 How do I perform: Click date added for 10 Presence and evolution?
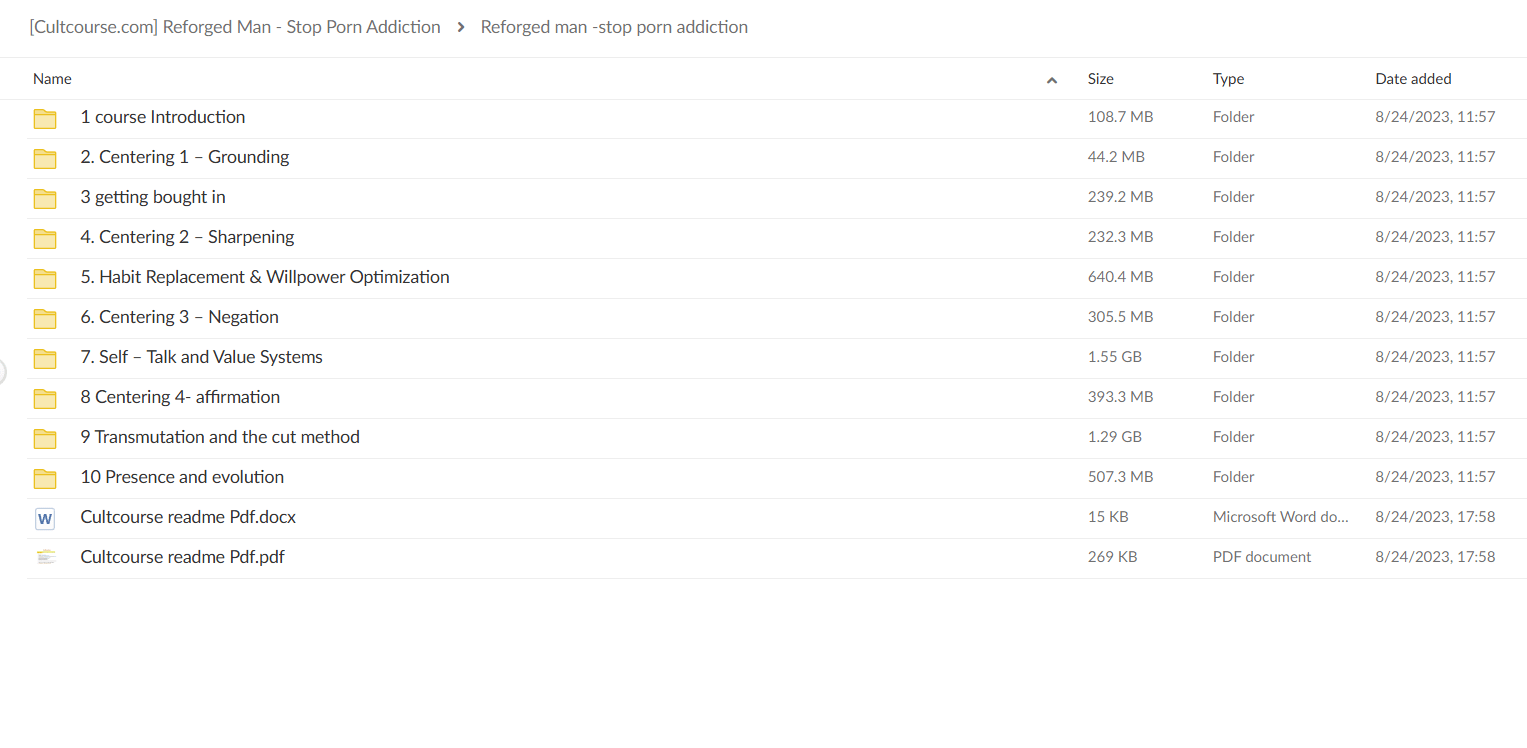coord(1435,477)
